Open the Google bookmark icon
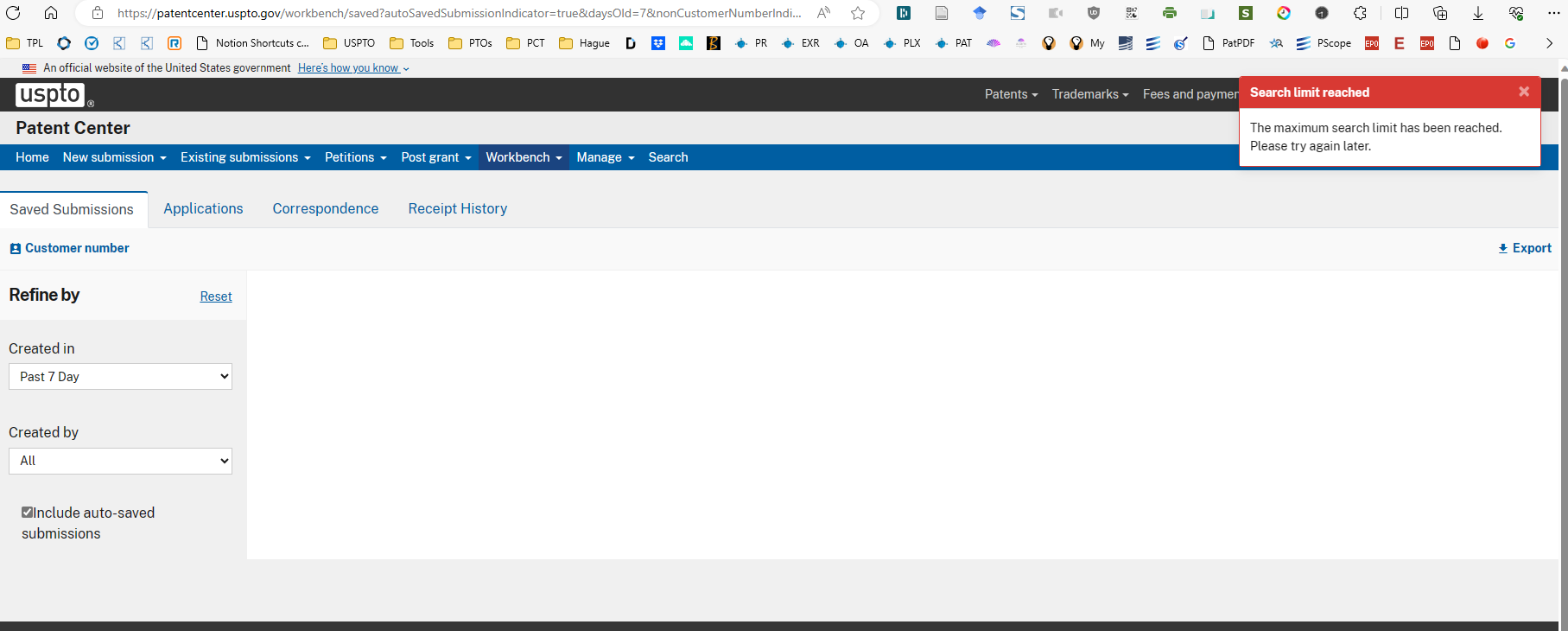 point(1510,43)
